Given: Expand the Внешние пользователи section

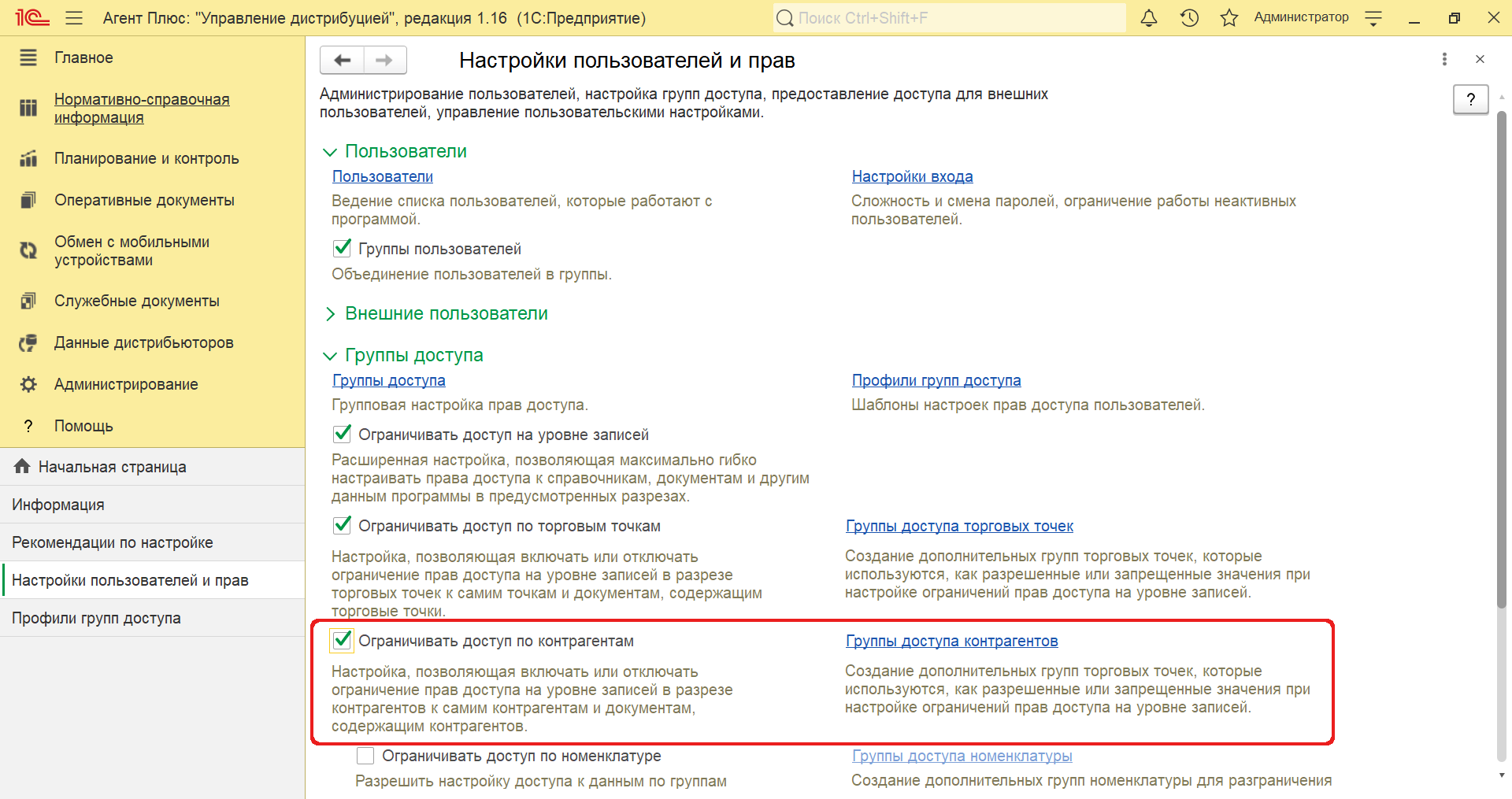Looking at the screenshot, I should point(330,314).
